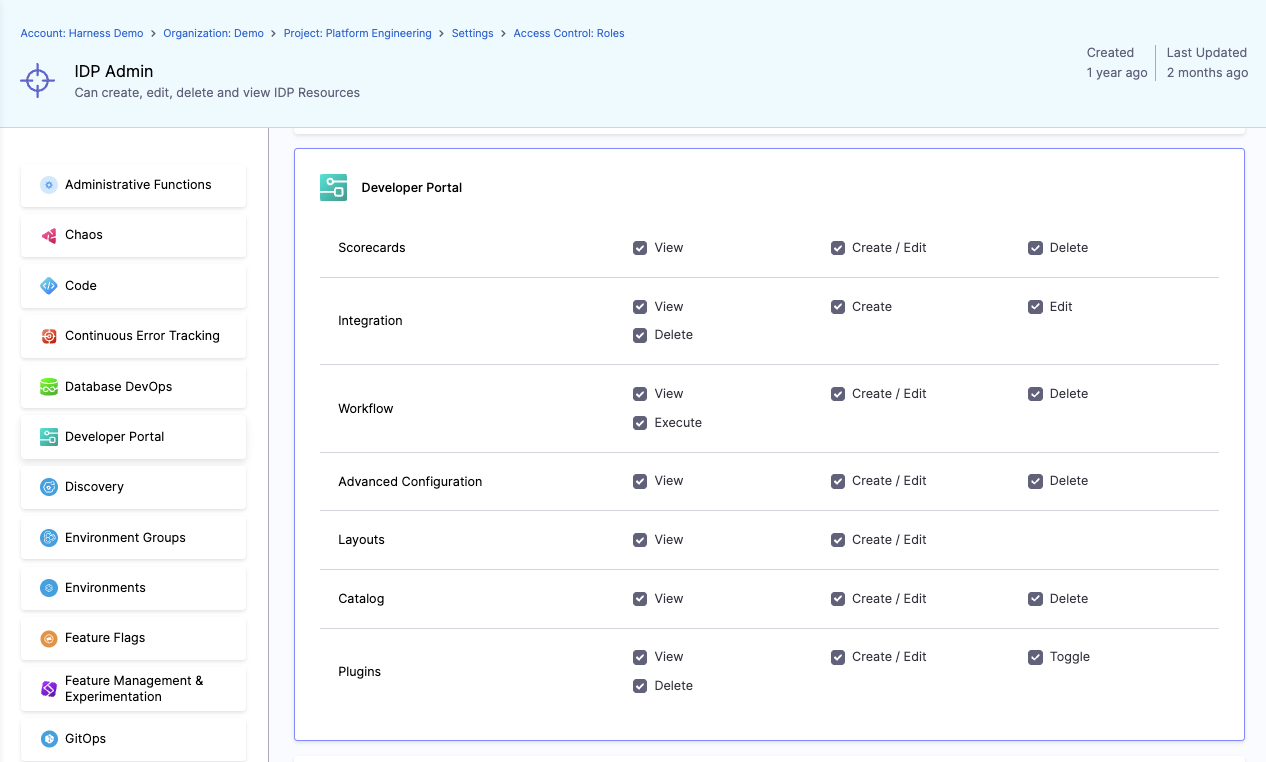This screenshot has height=762, width=1266.
Task: Click the Chaos module icon
Action: tap(49, 235)
